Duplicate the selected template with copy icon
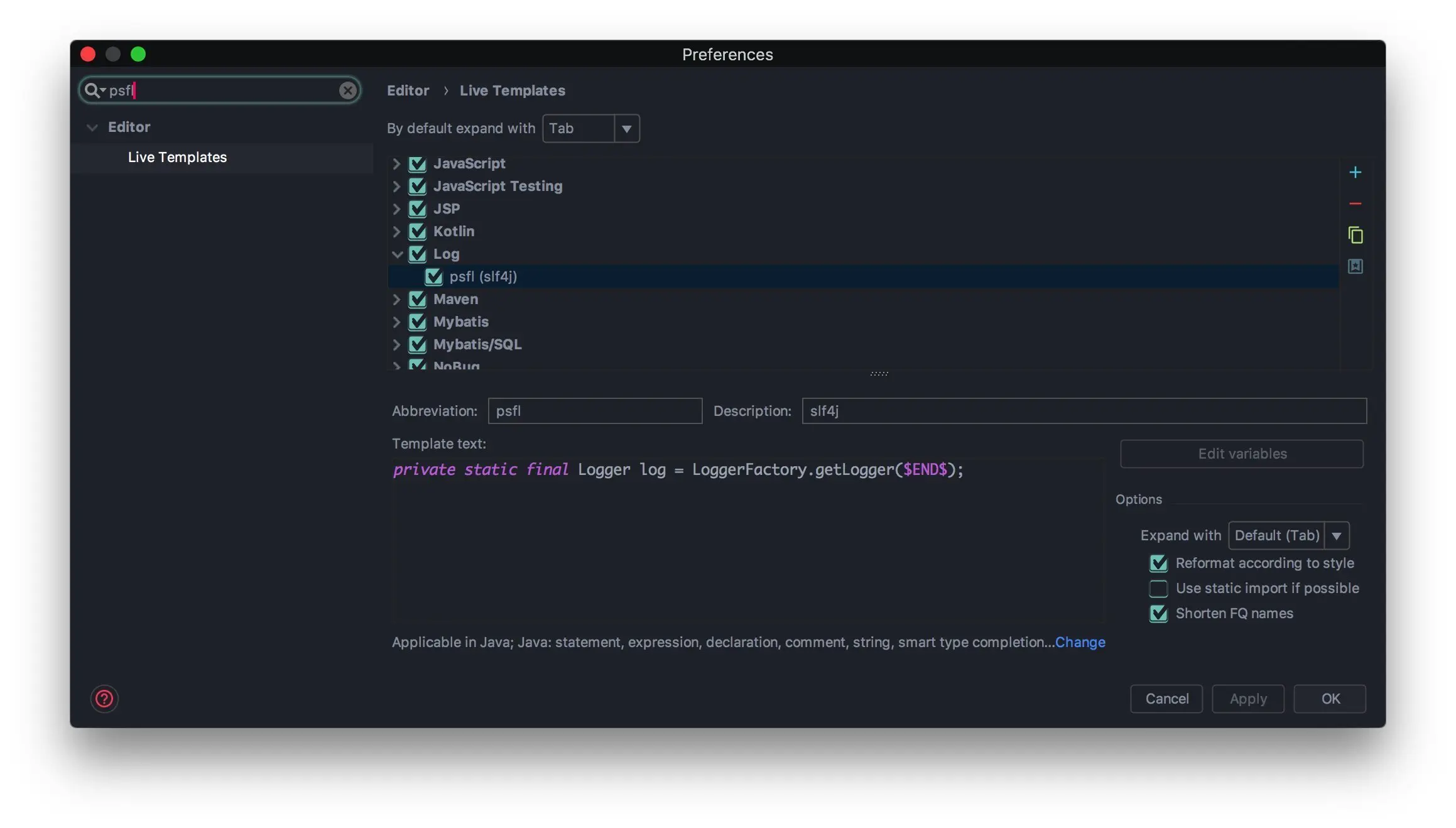Viewport: 1456px width, 828px height. pyautogui.click(x=1355, y=235)
